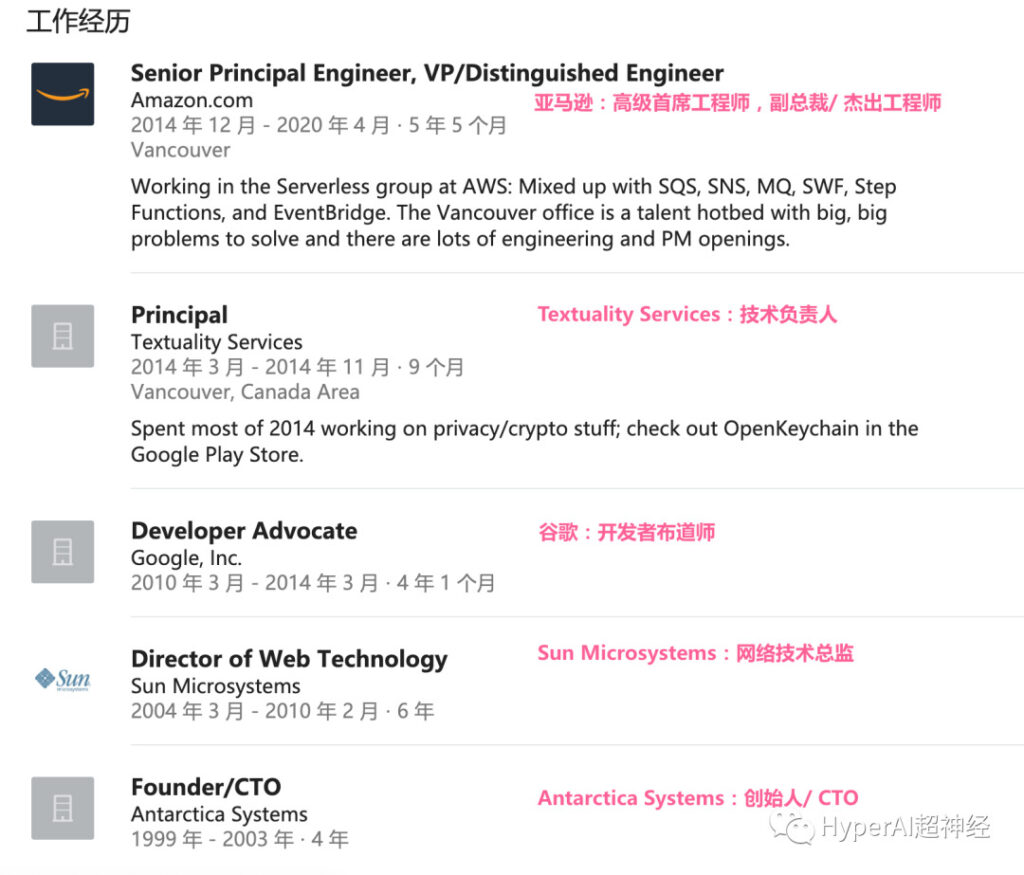
Task: Click the Founder/CTO job title
Action: pos(206,787)
